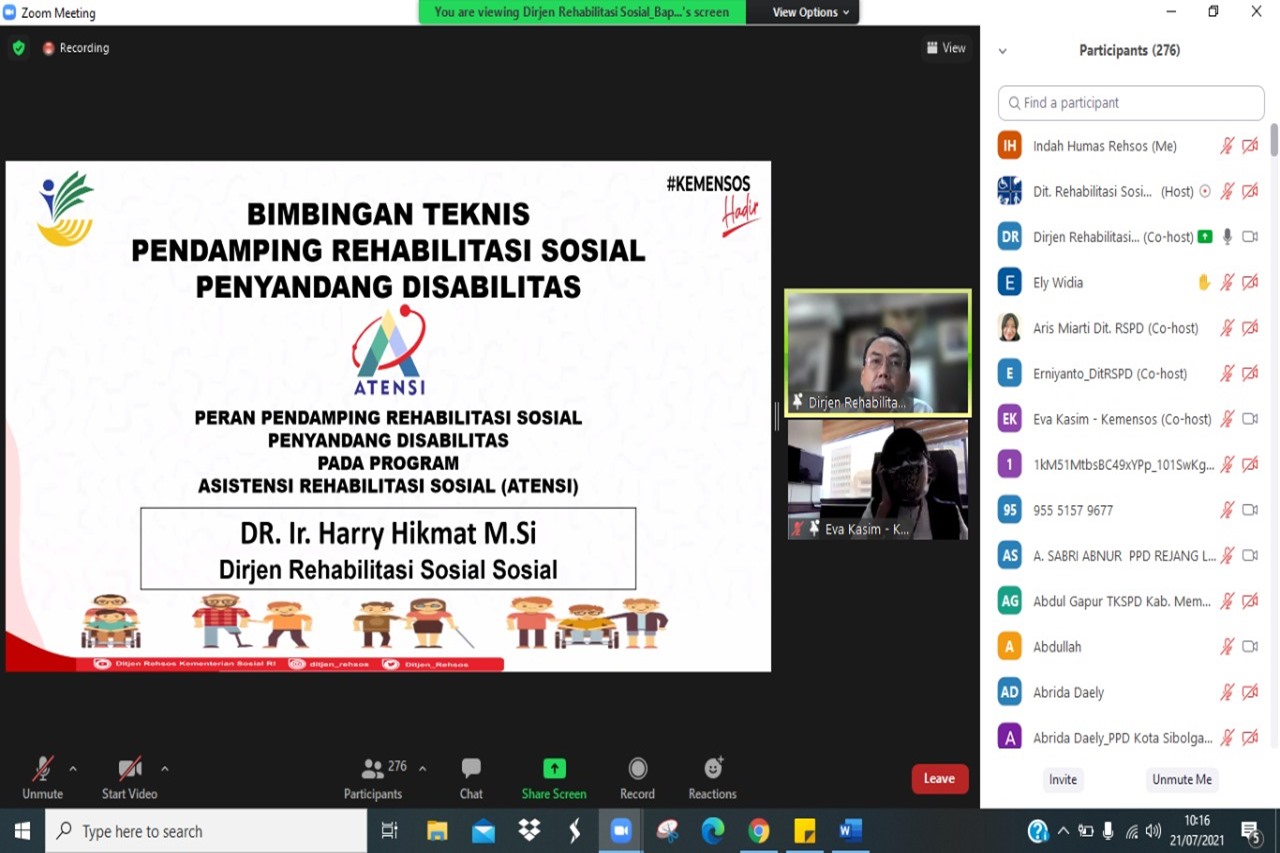Select participant Abdul Gapur TKSPD Kab. Mem...
1280x853 pixels.
click(x=1131, y=601)
